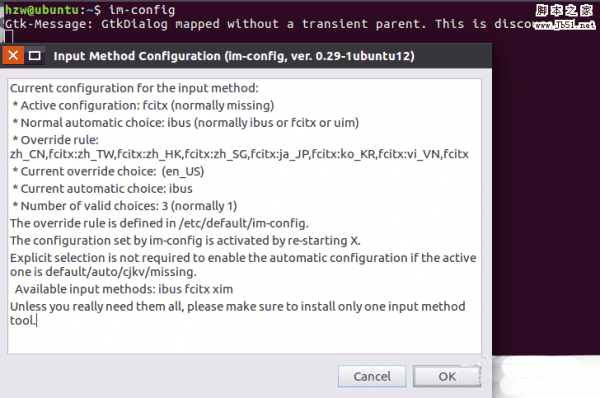600x398 pixels.
Task: Close the Input Method Configuration dialog
Action: tap(13, 55)
